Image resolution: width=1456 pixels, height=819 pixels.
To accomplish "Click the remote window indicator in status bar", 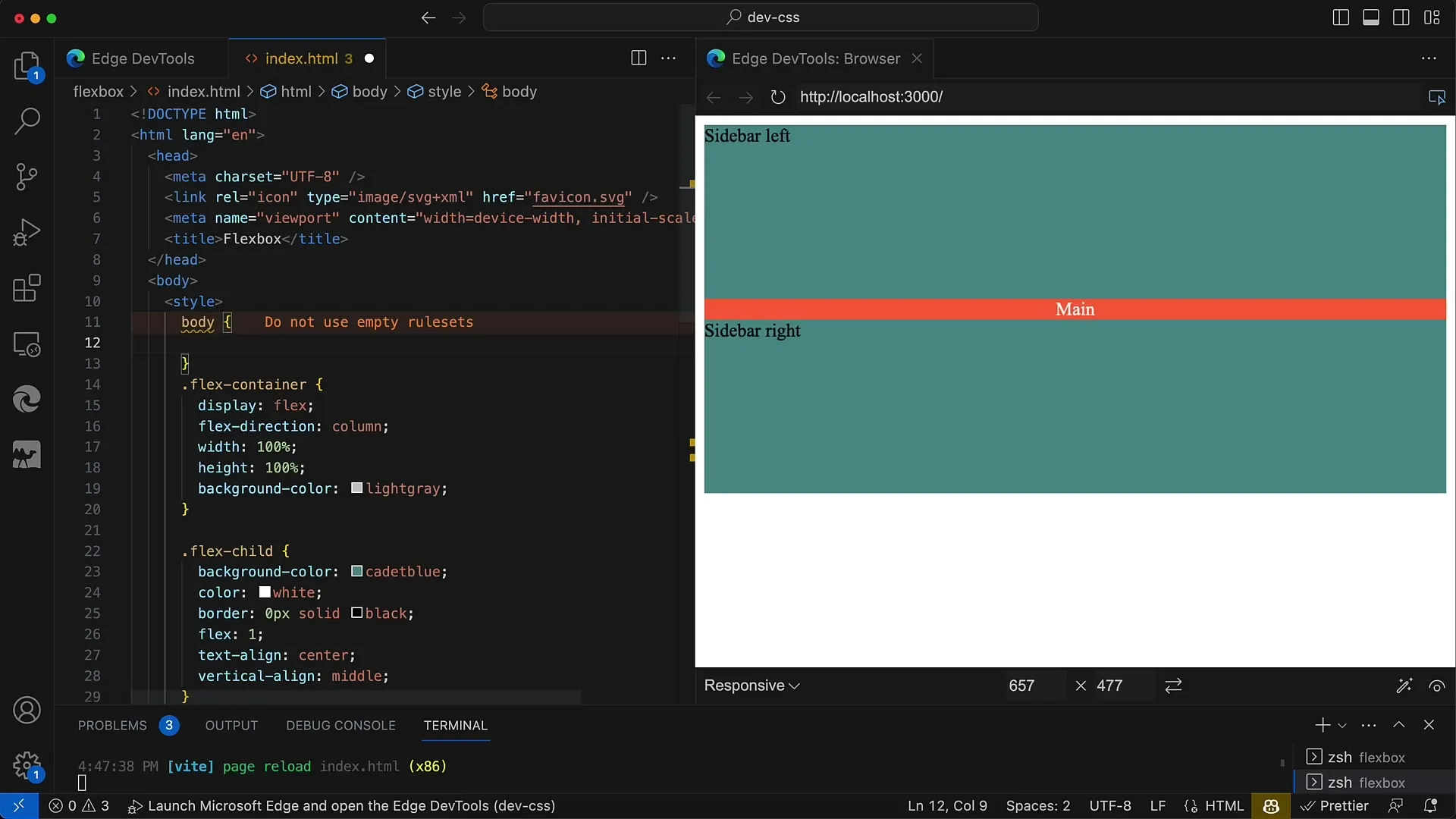I will pyautogui.click(x=19, y=806).
